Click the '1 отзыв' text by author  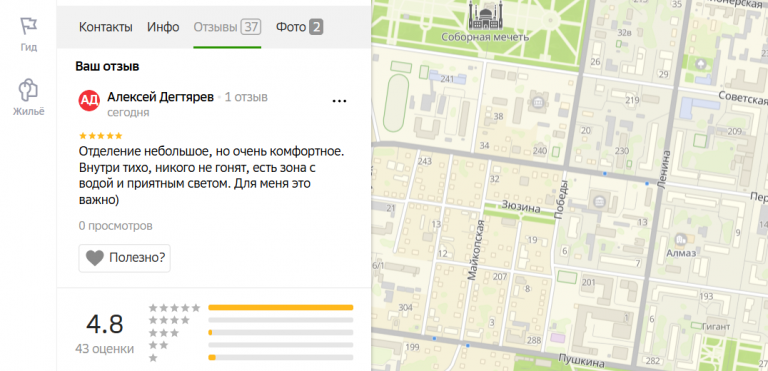[246, 97]
